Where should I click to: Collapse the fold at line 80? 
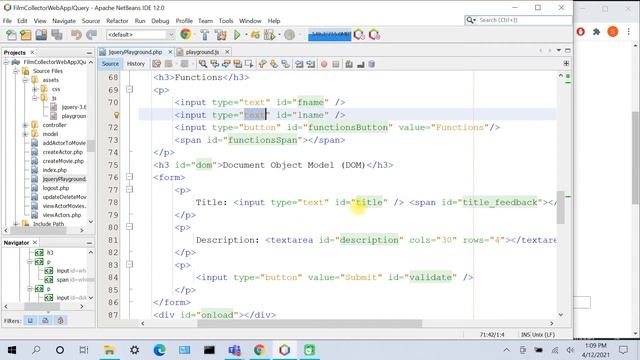(x=129, y=227)
